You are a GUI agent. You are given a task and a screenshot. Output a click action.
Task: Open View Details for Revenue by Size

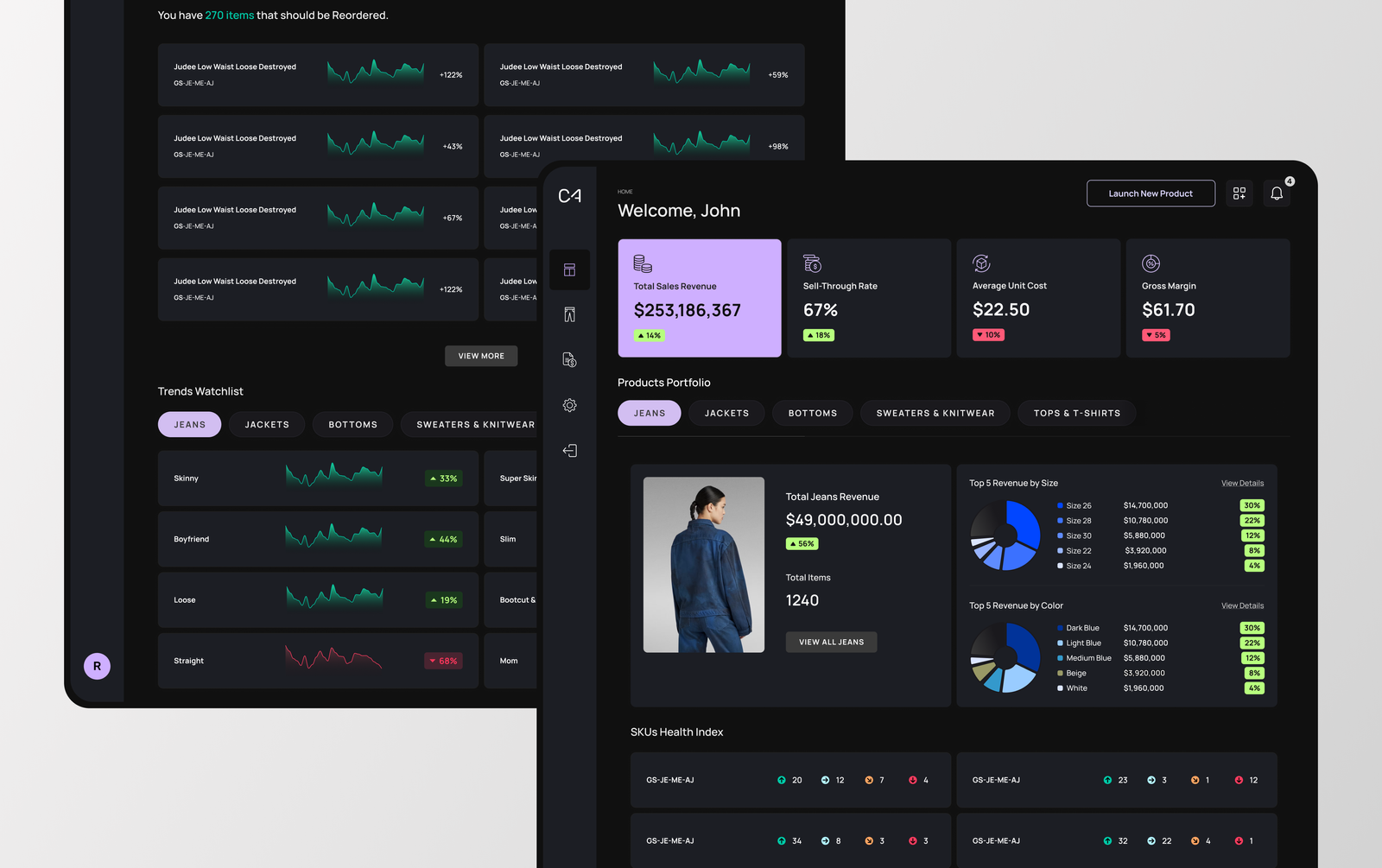[x=1242, y=484]
